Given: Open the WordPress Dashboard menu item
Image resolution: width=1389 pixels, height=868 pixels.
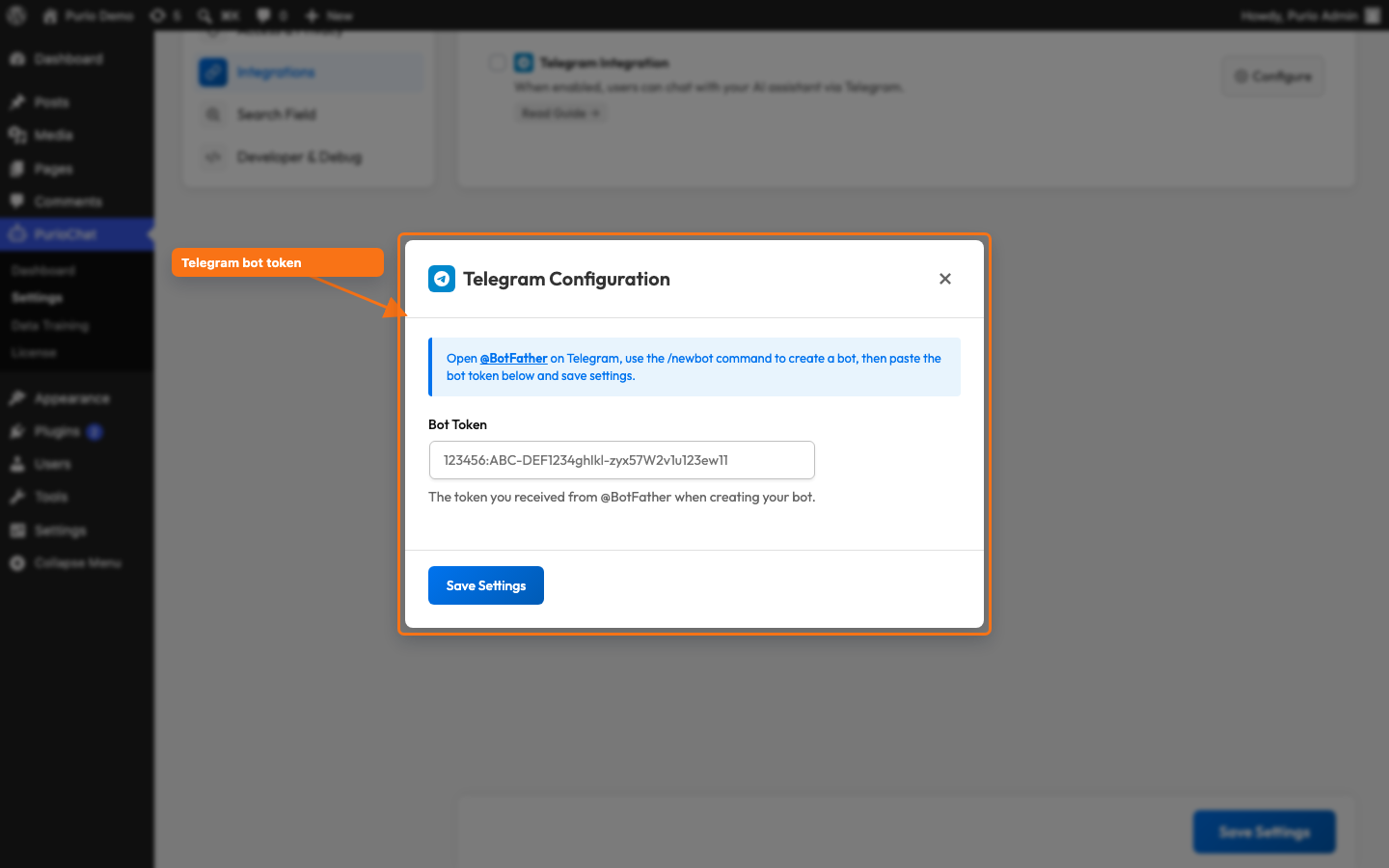Looking at the screenshot, I should pos(76,59).
